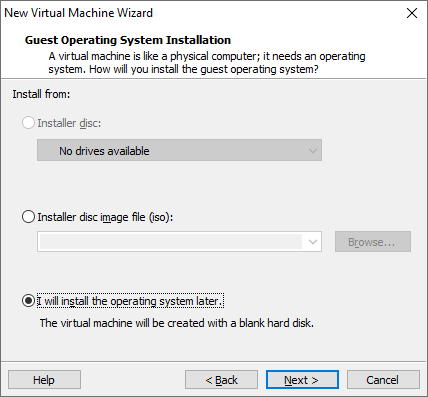Screen dimensions: 428x397
Task: Expand the drive list chevron arrow
Action: tap(313, 151)
